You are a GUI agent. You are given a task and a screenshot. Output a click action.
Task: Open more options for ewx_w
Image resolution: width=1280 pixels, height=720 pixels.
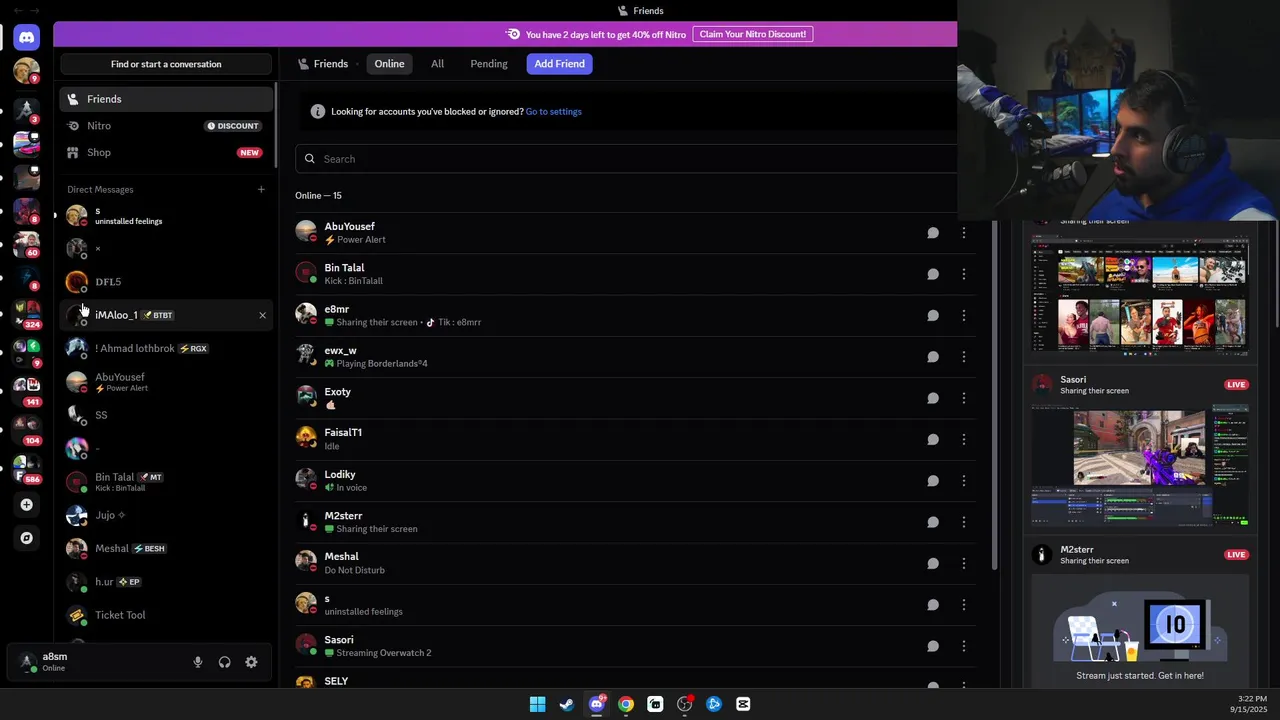point(964,357)
